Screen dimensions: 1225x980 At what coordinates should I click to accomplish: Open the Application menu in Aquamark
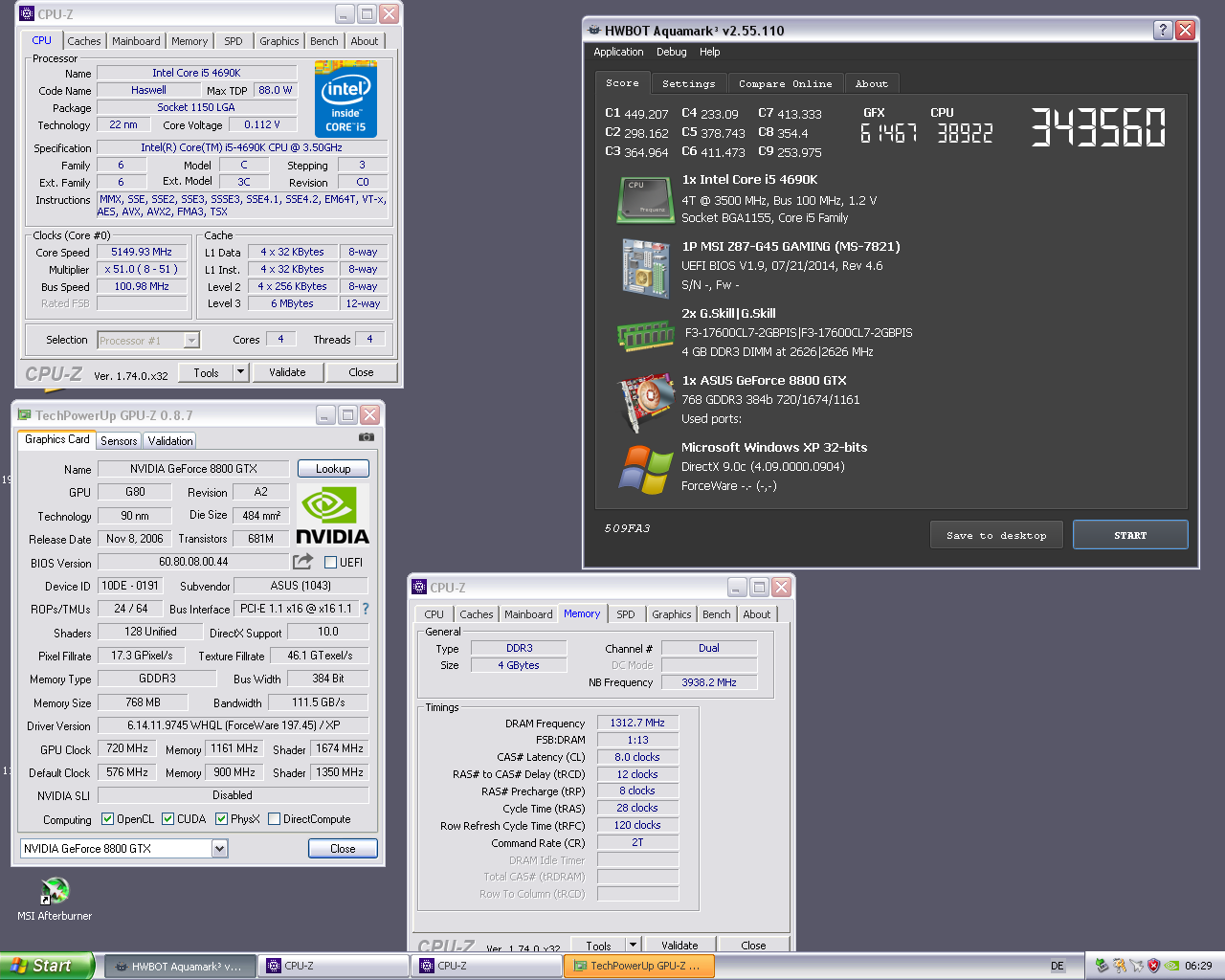618,52
